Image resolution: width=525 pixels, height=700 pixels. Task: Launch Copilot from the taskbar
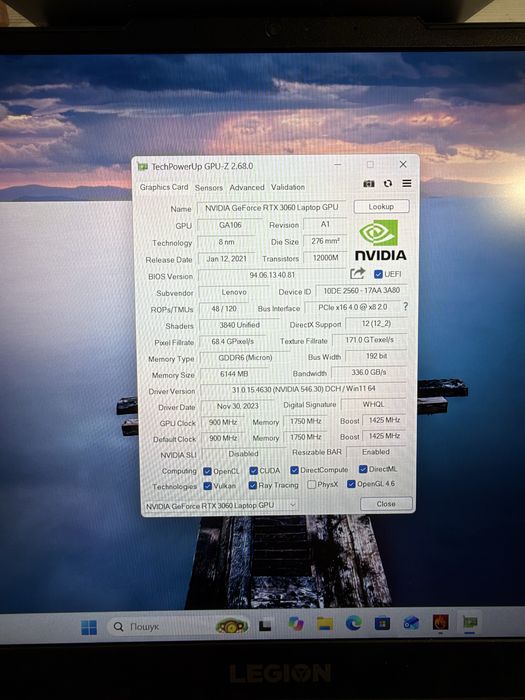(296, 624)
